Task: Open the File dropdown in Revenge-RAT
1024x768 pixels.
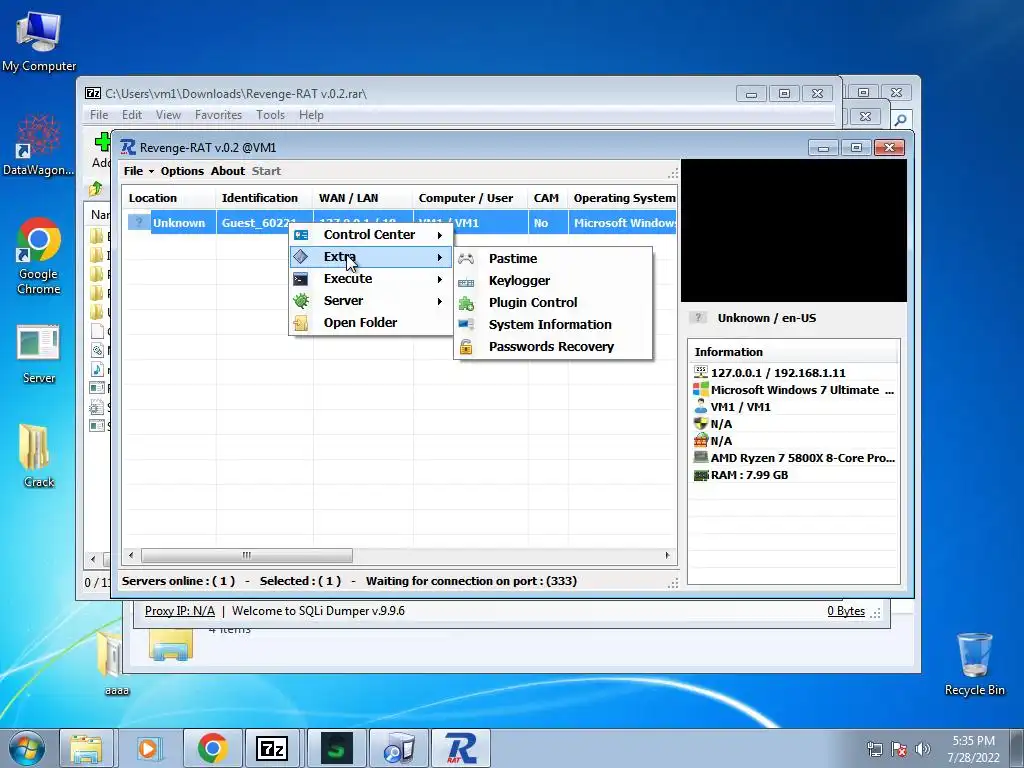Action: (x=138, y=171)
